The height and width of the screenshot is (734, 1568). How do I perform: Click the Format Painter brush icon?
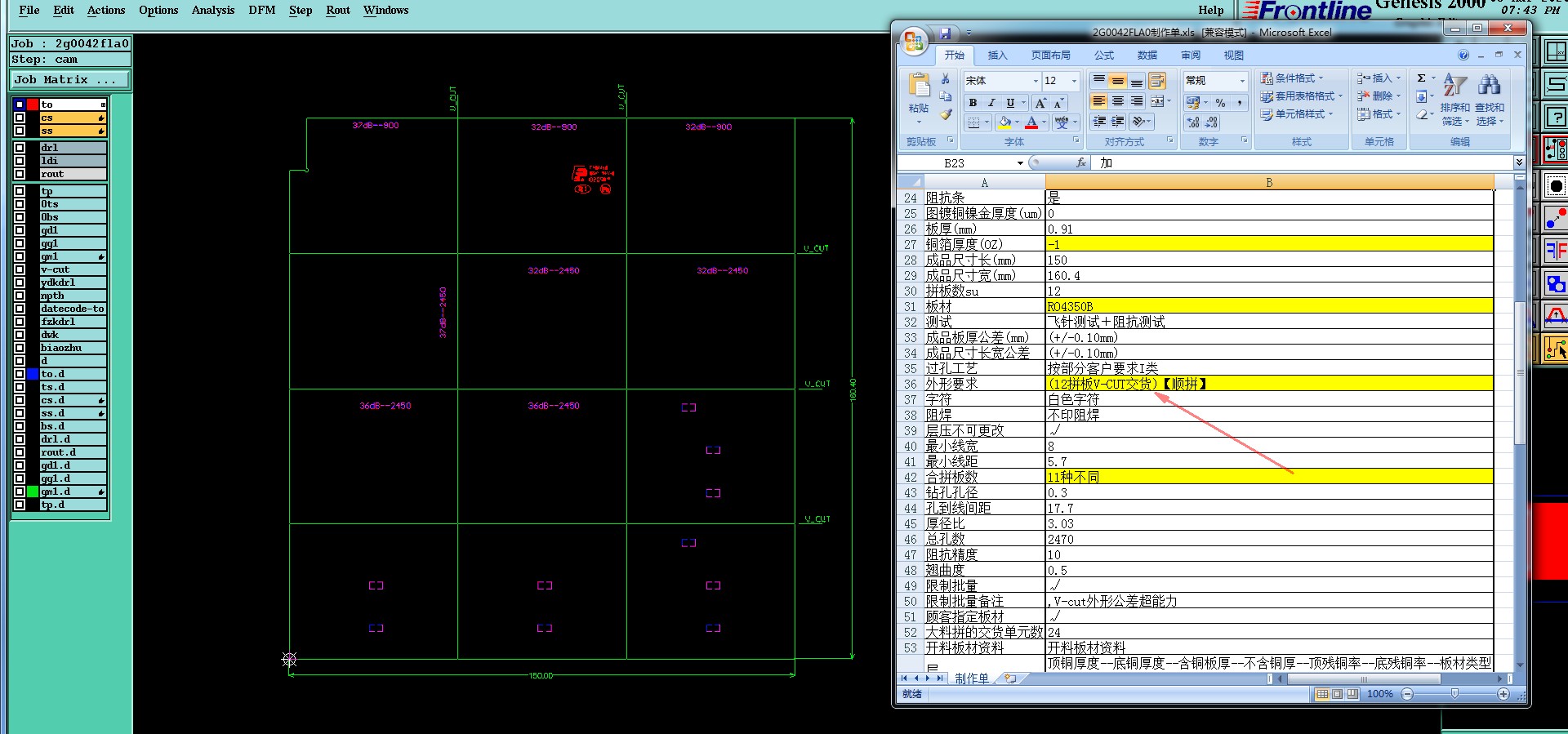point(946,115)
